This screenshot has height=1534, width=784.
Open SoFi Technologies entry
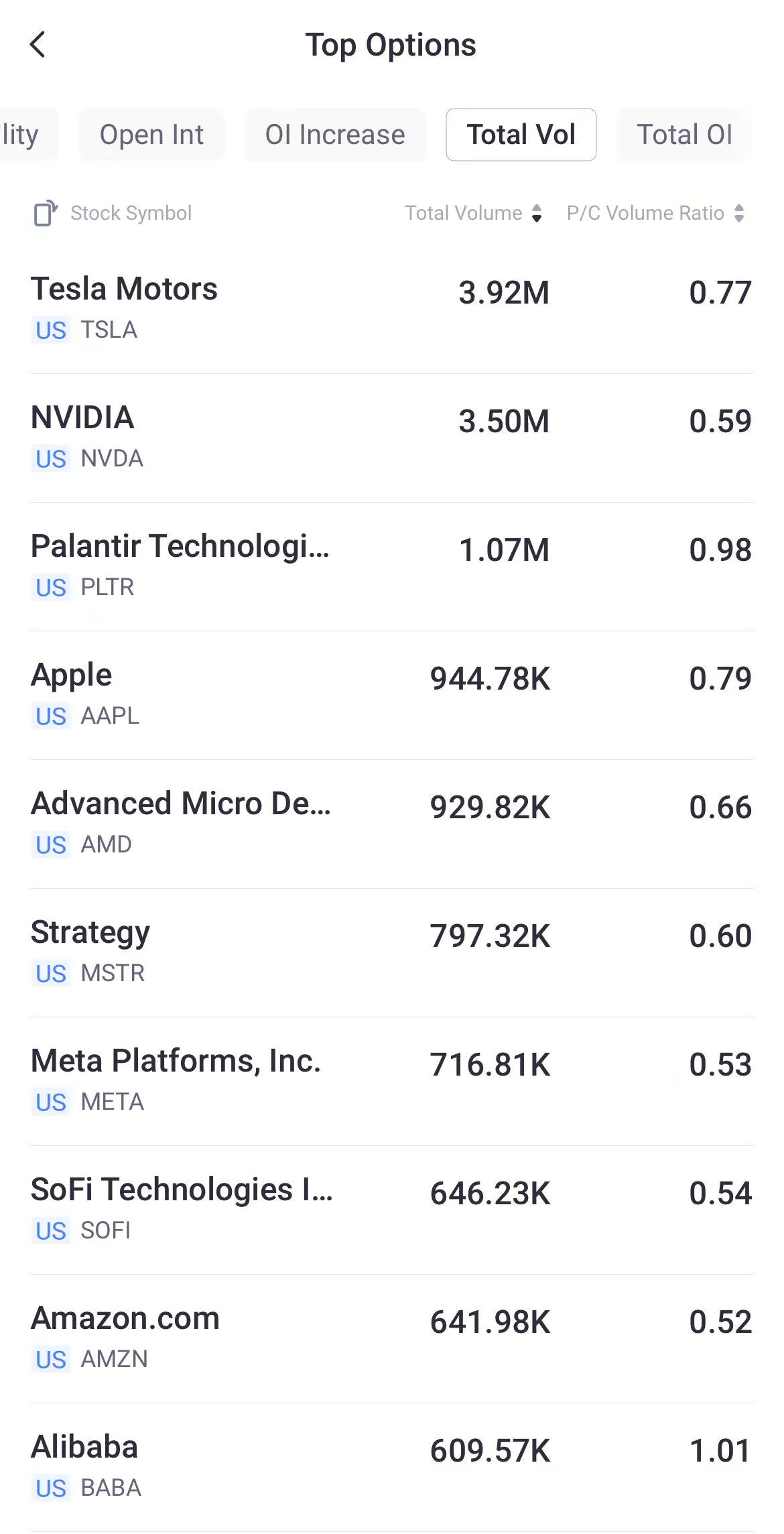coord(391,1209)
